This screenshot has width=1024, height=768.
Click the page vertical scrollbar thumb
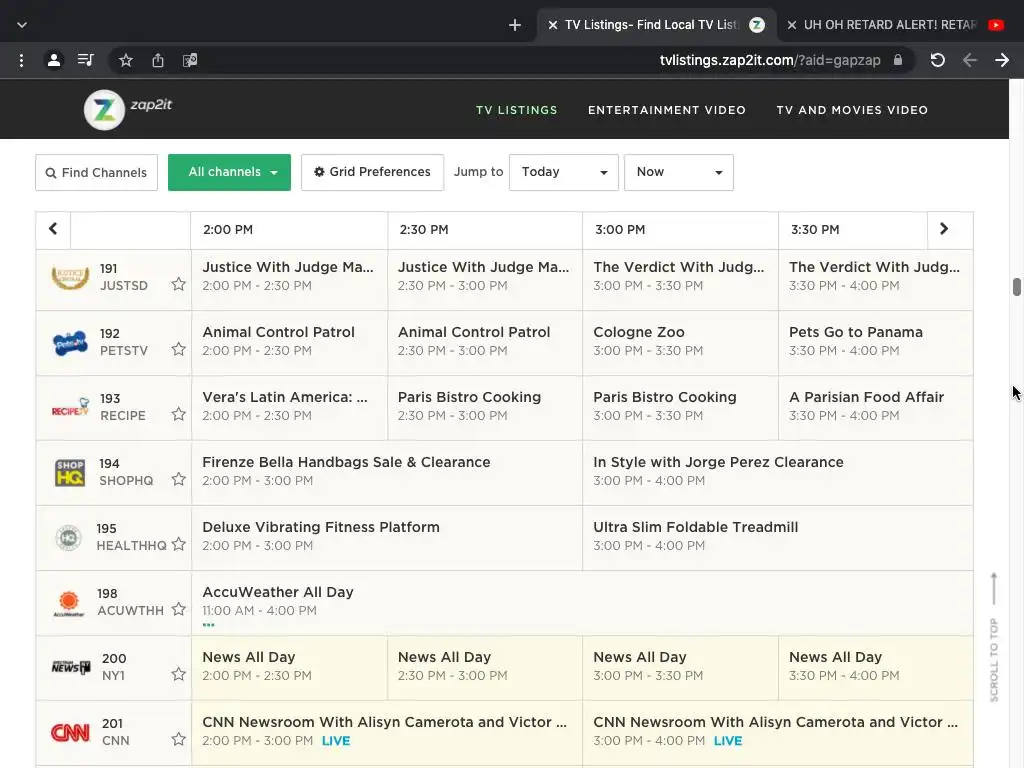click(x=1016, y=287)
